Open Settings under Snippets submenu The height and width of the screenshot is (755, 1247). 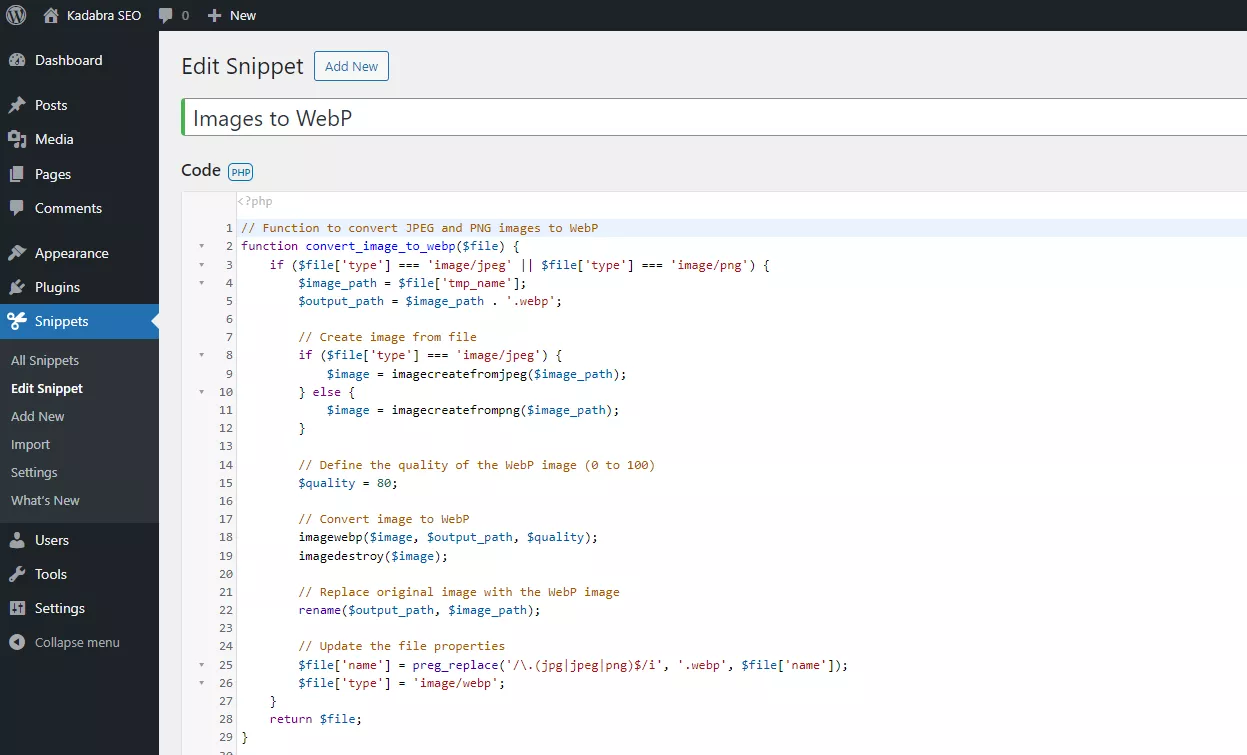34,472
